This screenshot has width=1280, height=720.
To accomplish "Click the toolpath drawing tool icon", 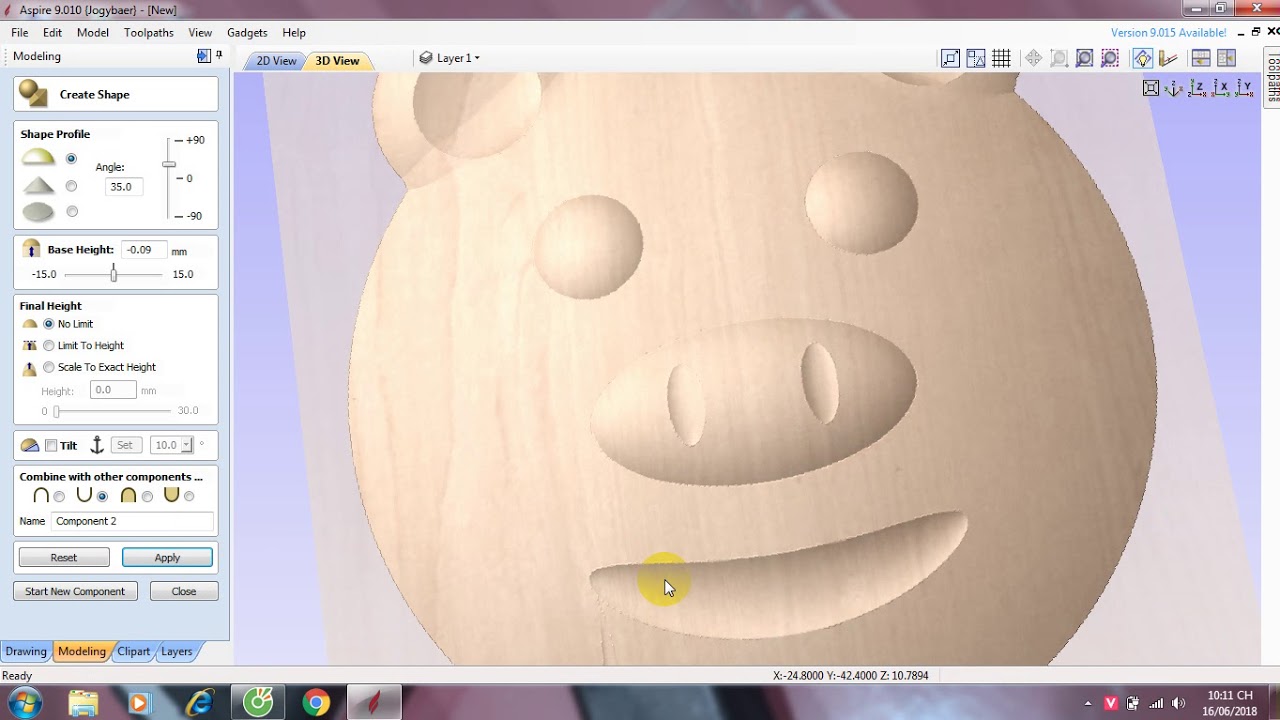I will [x=1168, y=58].
